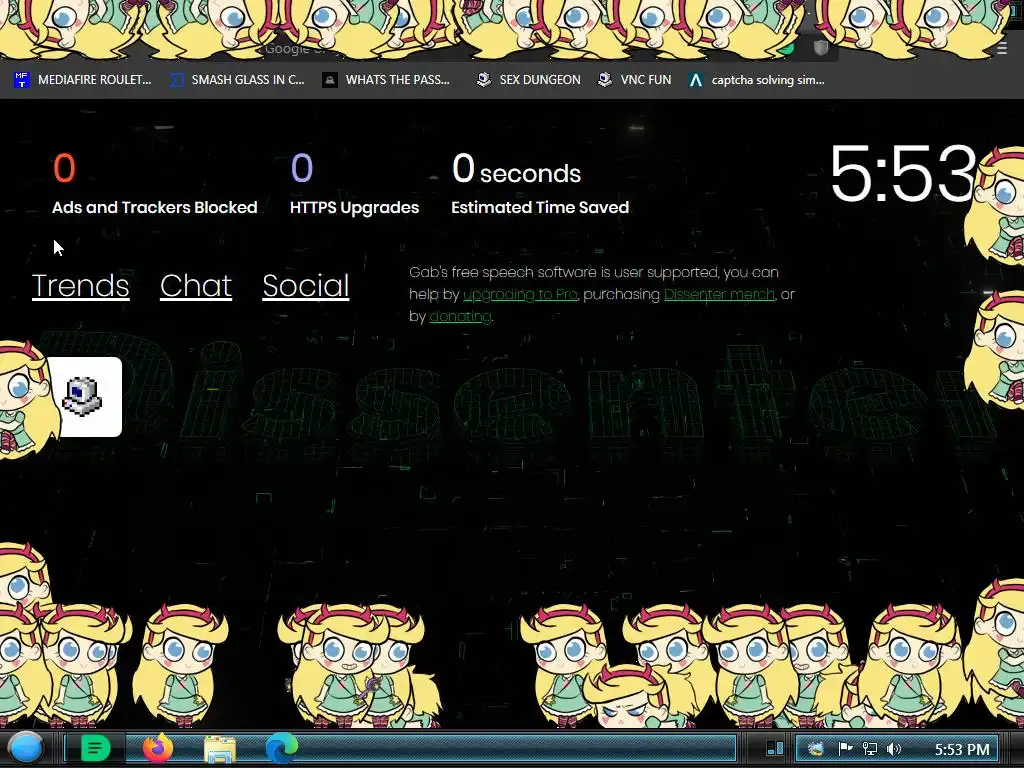1024x768 pixels.
Task: Open the MEDIAFIRE ROULET... bookmark
Action: (x=82, y=80)
